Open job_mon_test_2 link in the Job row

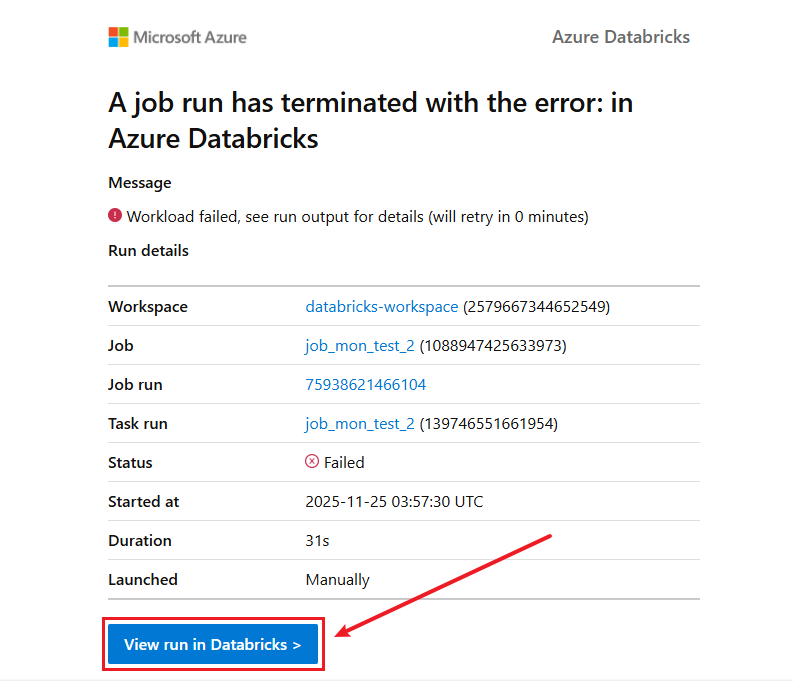pos(359,346)
